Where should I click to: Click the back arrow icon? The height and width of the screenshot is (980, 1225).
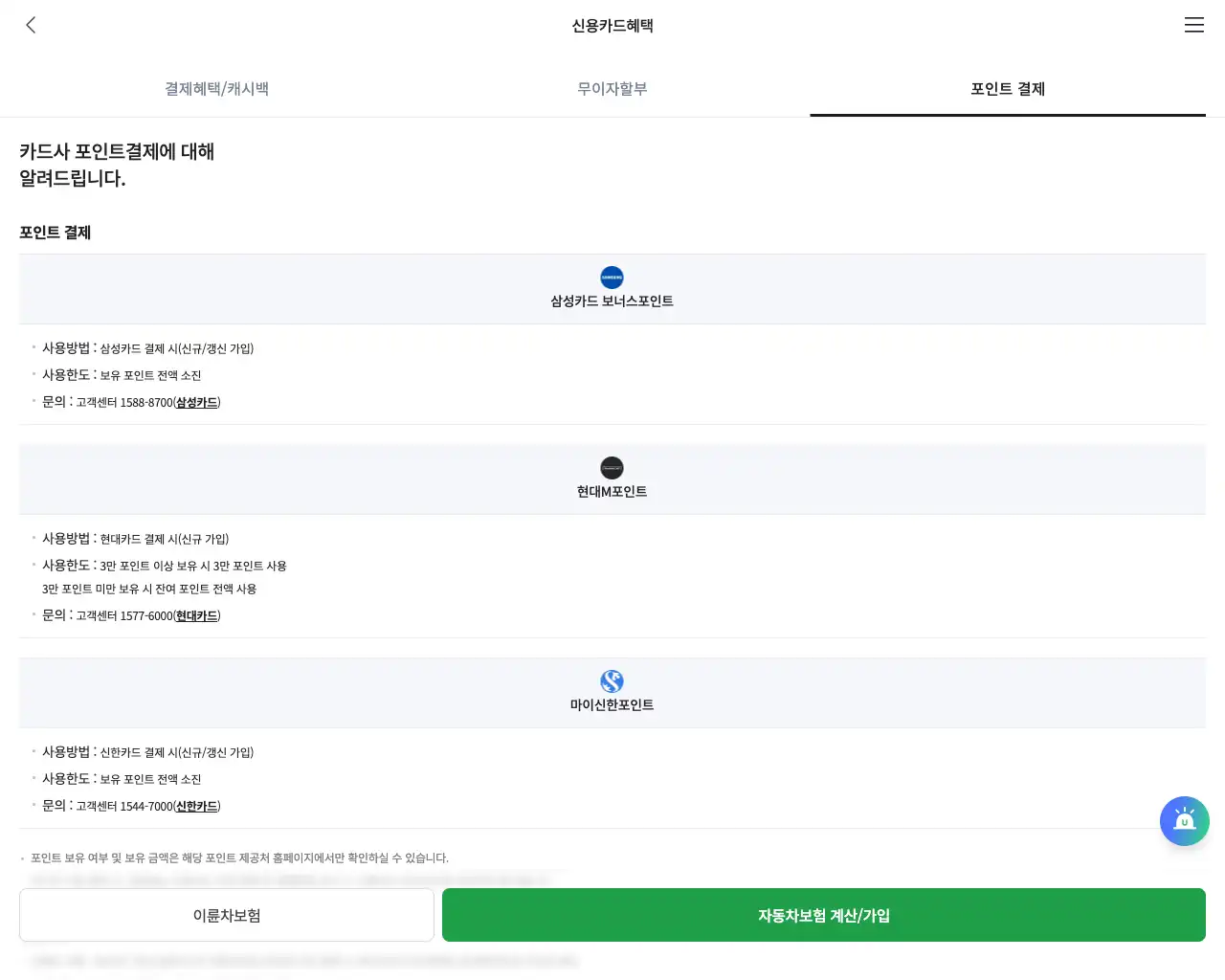coord(31,25)
